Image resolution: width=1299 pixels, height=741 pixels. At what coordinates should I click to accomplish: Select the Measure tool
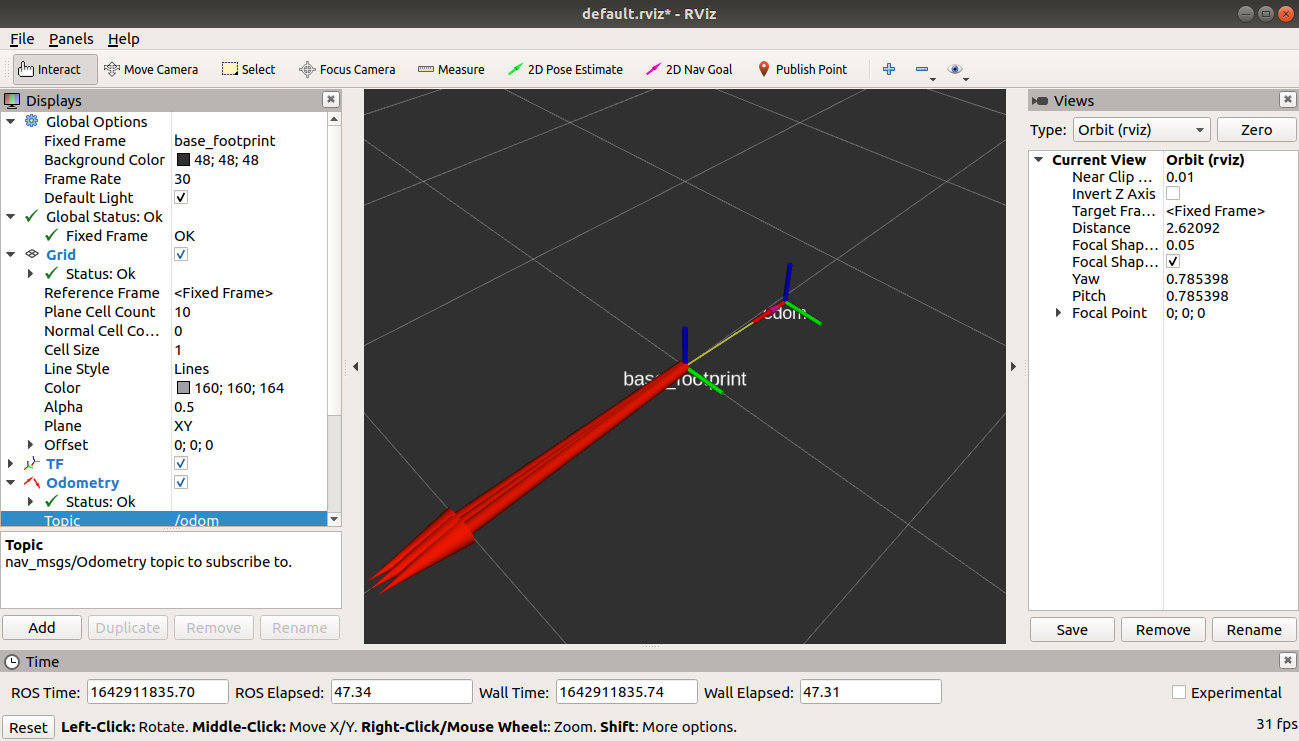click(x=451, y=69)
